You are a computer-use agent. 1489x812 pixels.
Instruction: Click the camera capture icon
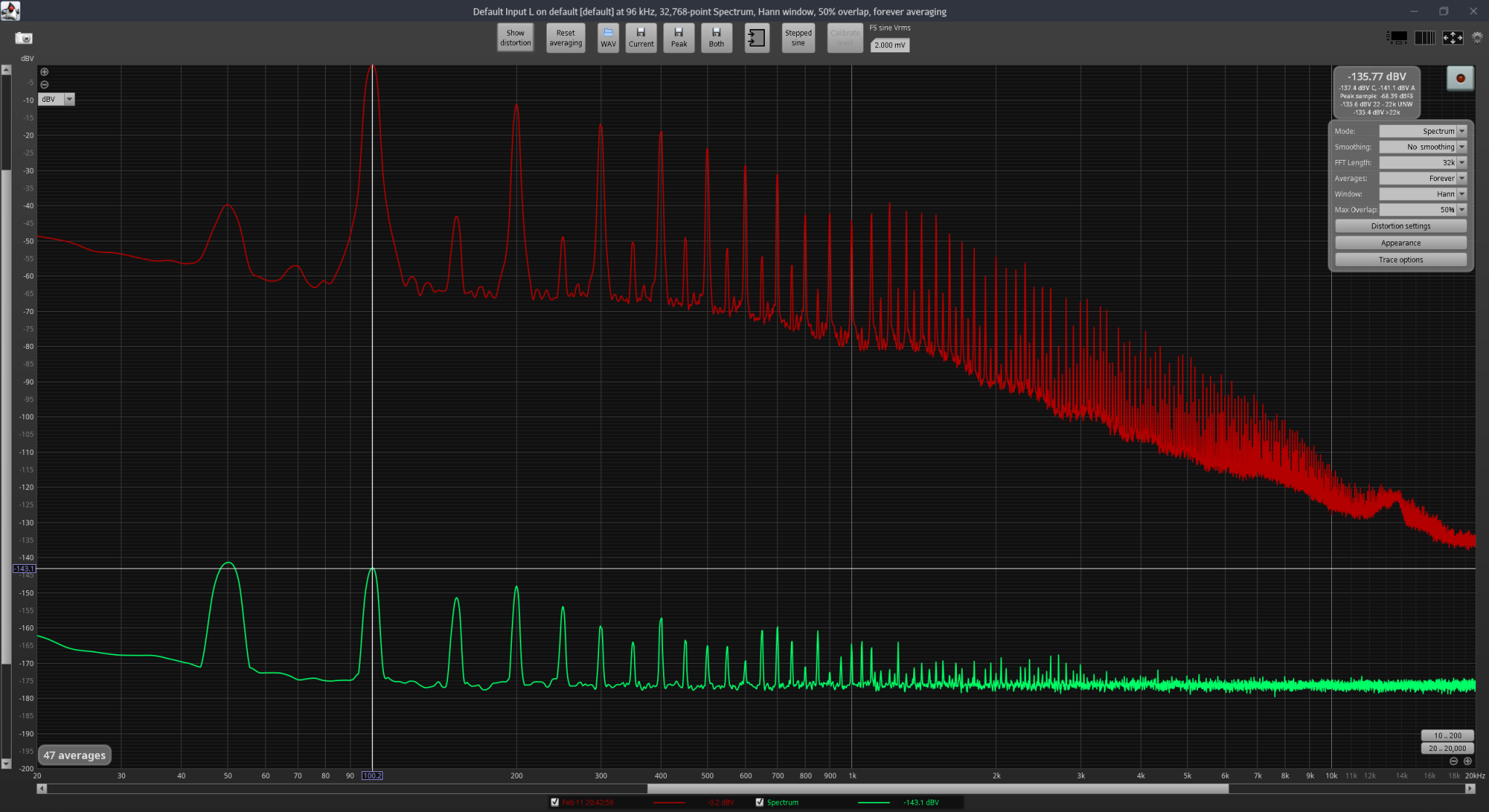coord(24,38)
